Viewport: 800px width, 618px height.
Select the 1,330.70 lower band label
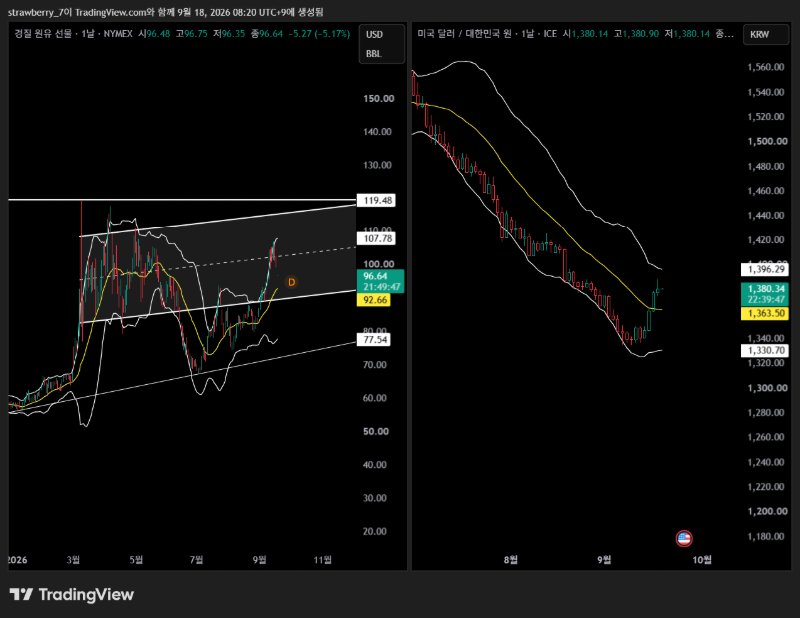(765, 350)
